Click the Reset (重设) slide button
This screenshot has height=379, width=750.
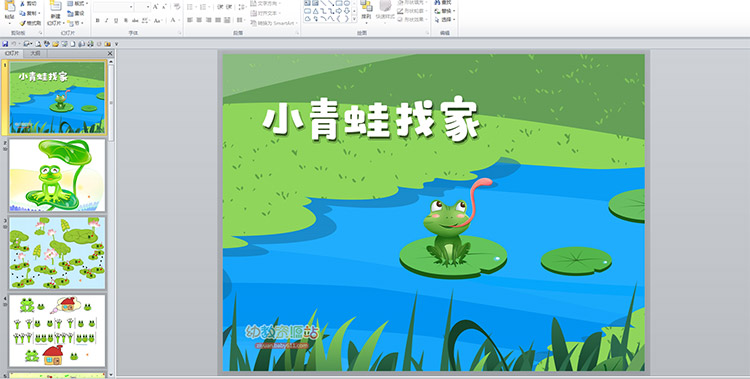tap(76, 13)
